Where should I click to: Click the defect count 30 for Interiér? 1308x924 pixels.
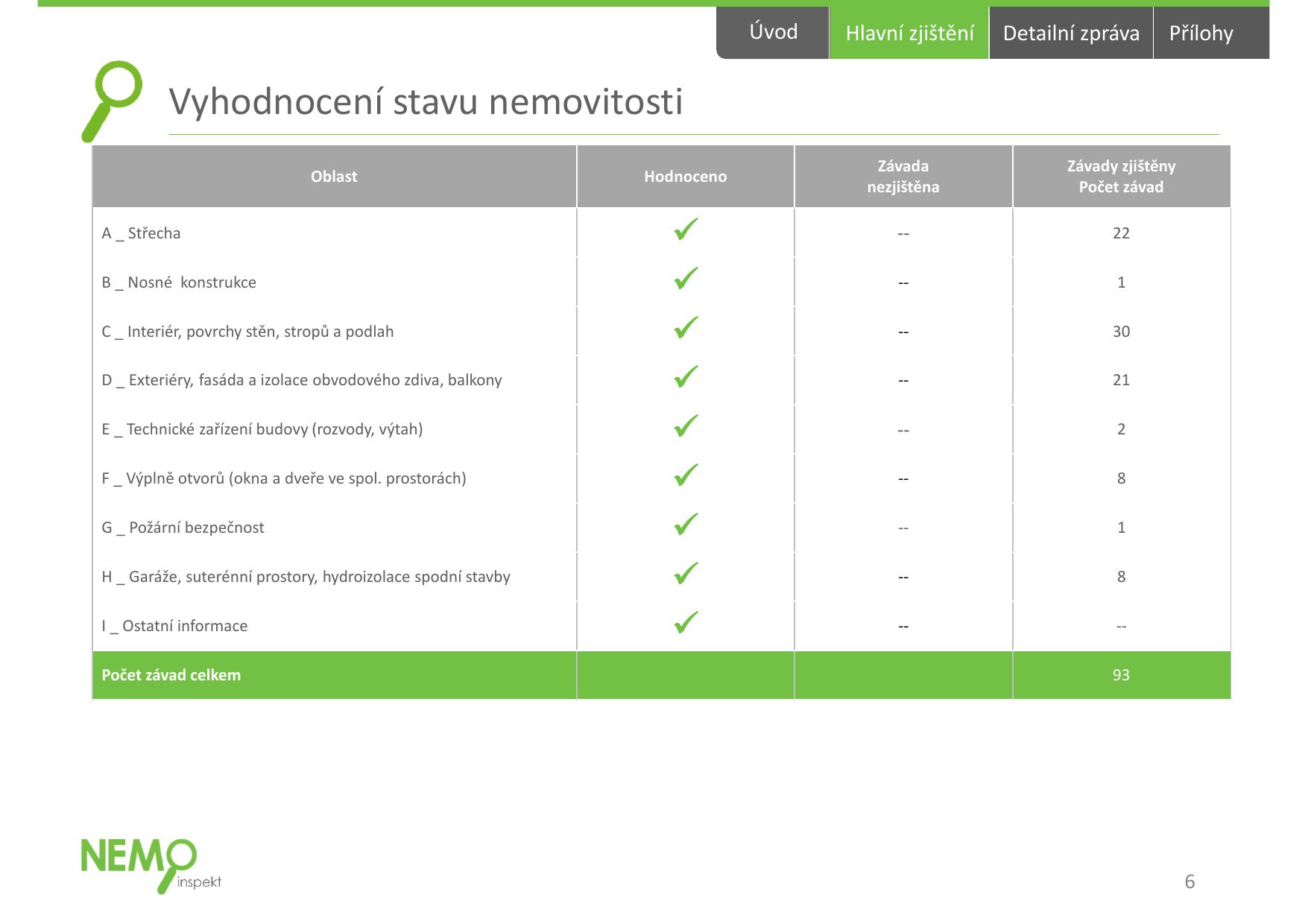pos(1121,332)
